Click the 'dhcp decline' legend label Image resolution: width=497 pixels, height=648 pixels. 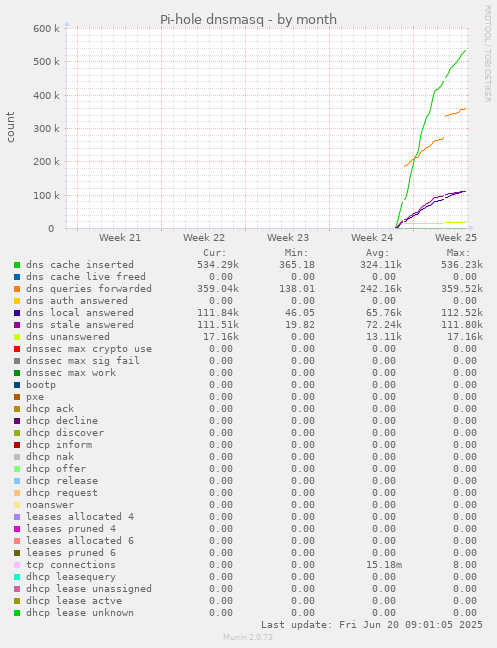click(62, 421)
